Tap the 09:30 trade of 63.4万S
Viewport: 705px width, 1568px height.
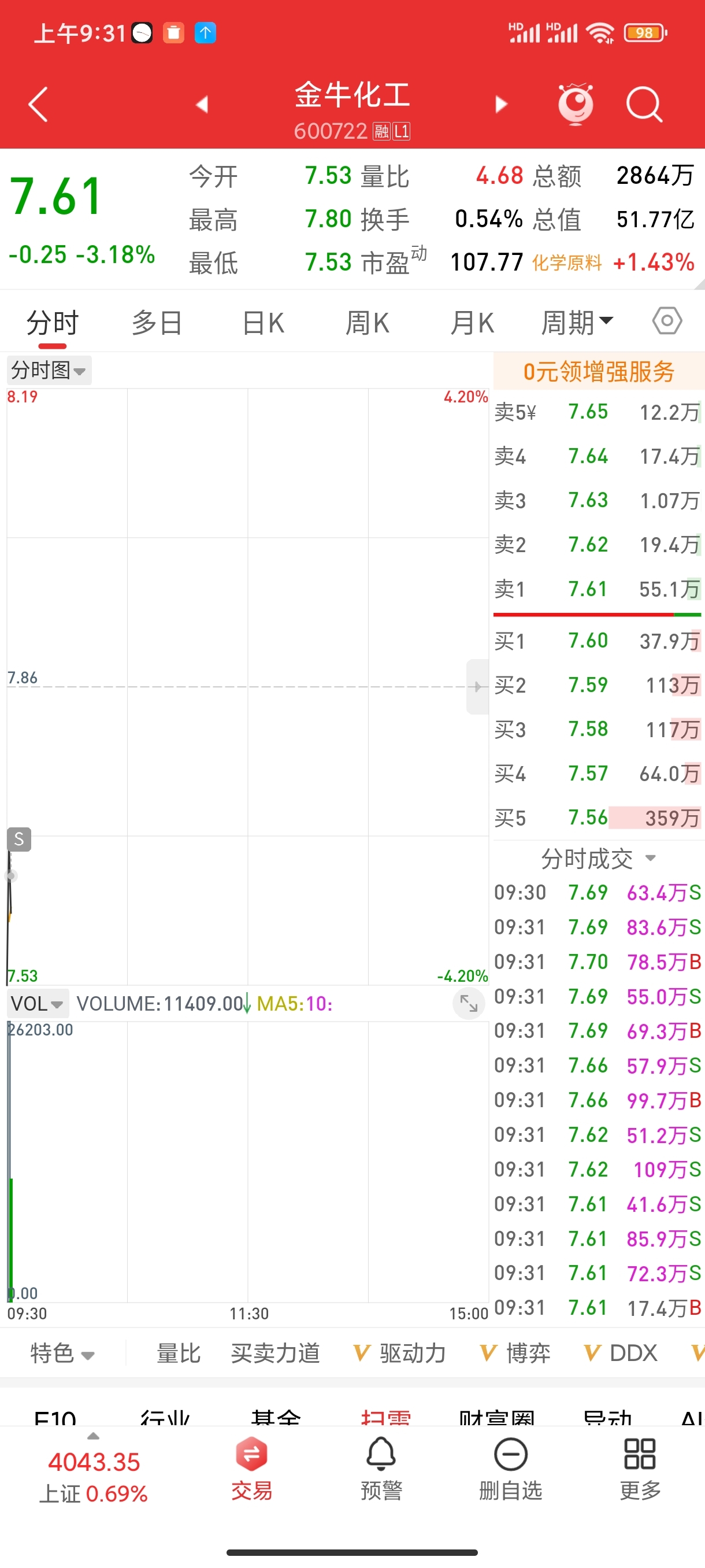(598, 892)
